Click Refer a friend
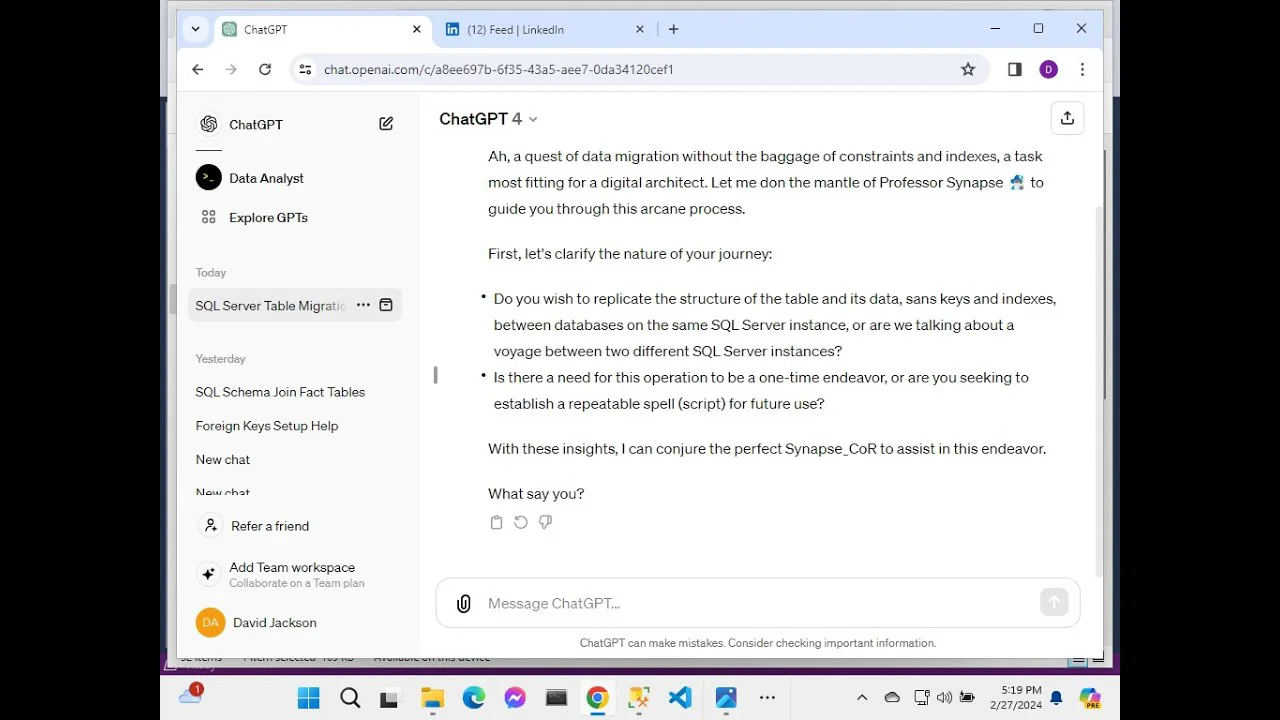The image size is (1280, 720). 270,526
